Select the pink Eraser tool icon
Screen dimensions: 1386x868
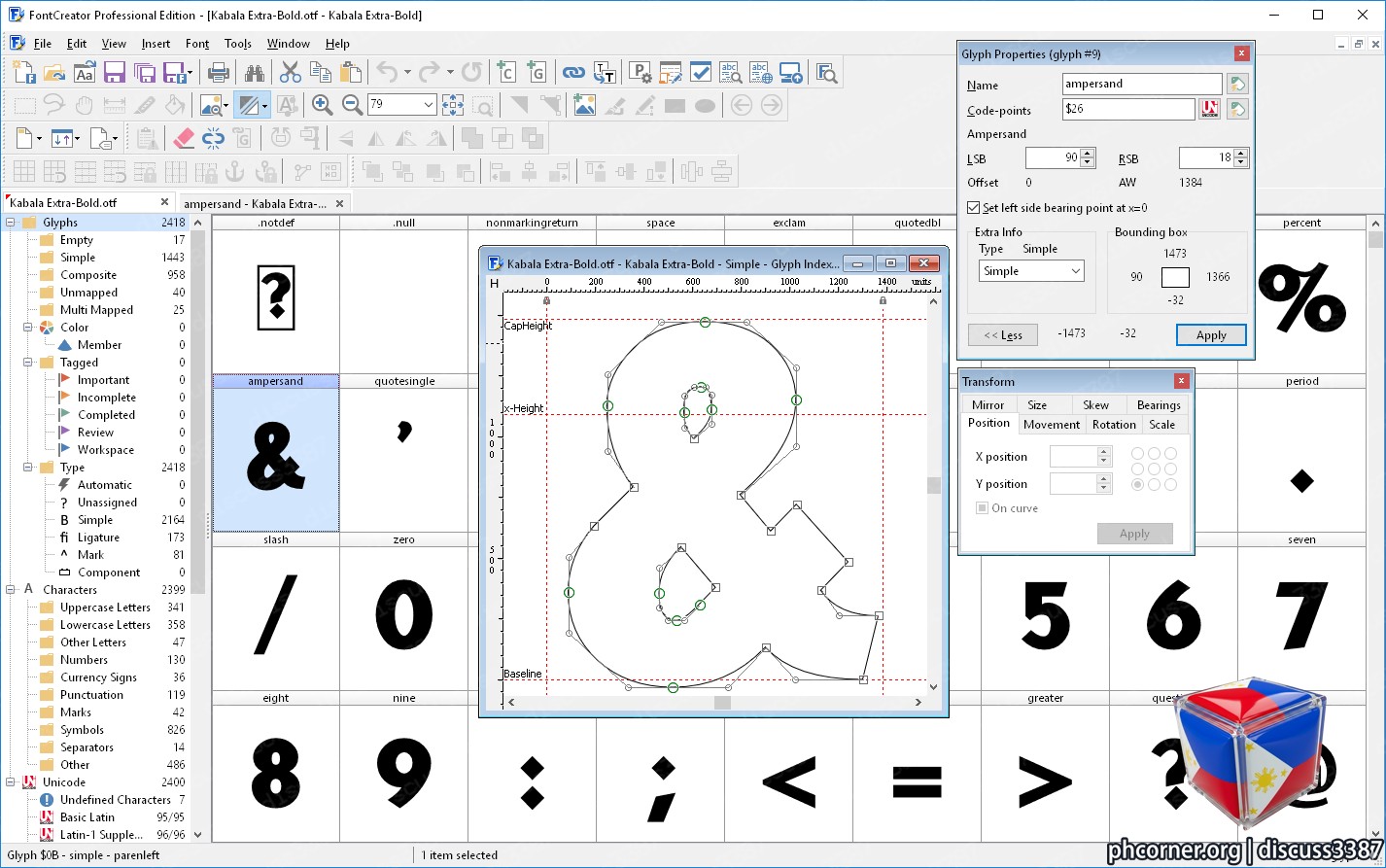click(x=183, y=138)
